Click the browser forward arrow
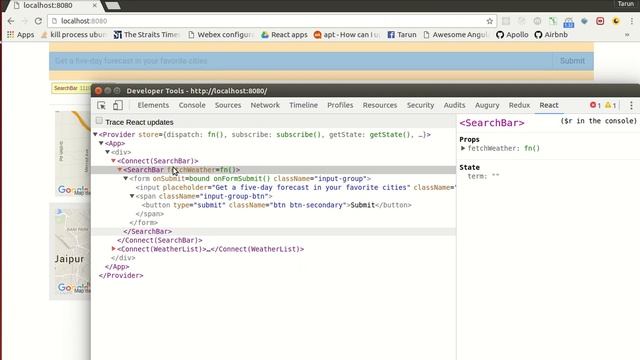Image resolution: width=640 pixels, height=360 pixels. (24, 21)
